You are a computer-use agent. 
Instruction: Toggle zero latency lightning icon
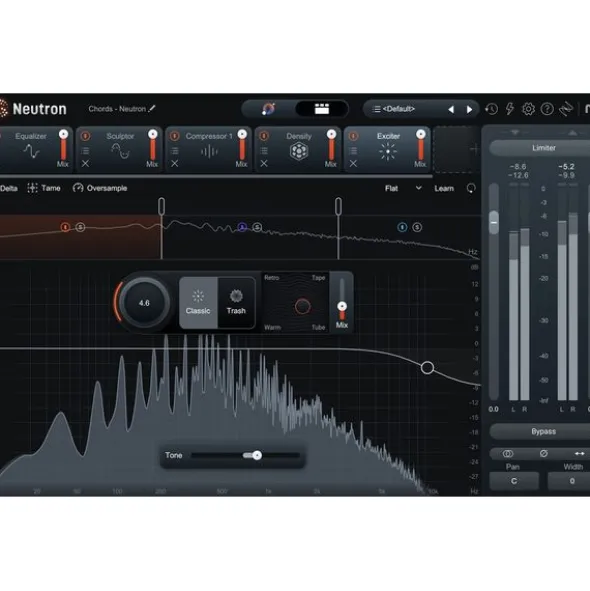tap(510, 109)
